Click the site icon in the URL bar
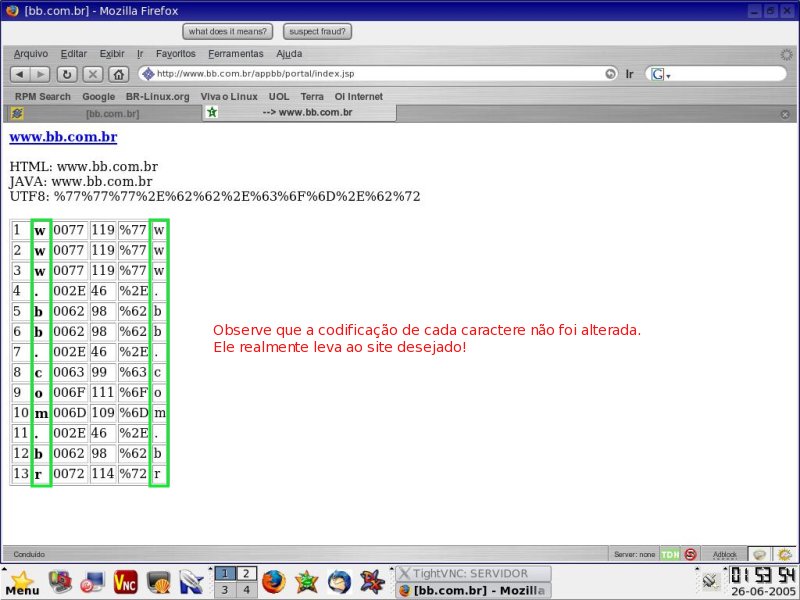The width and height of the screenshot is (800, 600). click(148, 74)
